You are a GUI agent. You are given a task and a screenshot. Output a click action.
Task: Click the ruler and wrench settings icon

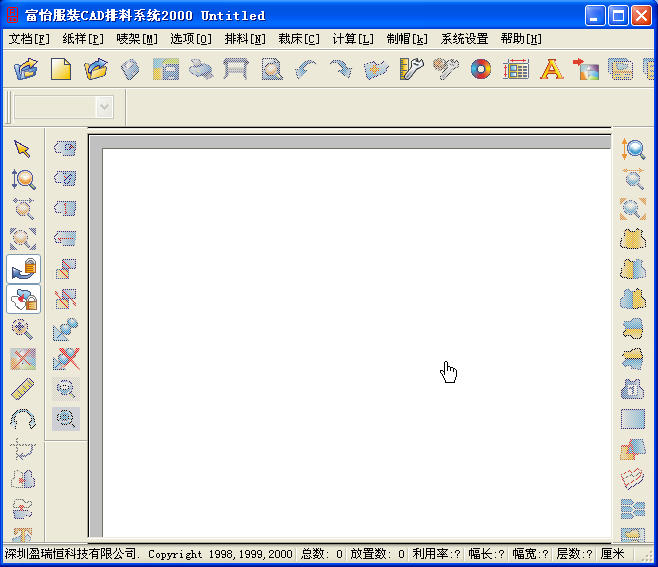click(x=411, y=69)
